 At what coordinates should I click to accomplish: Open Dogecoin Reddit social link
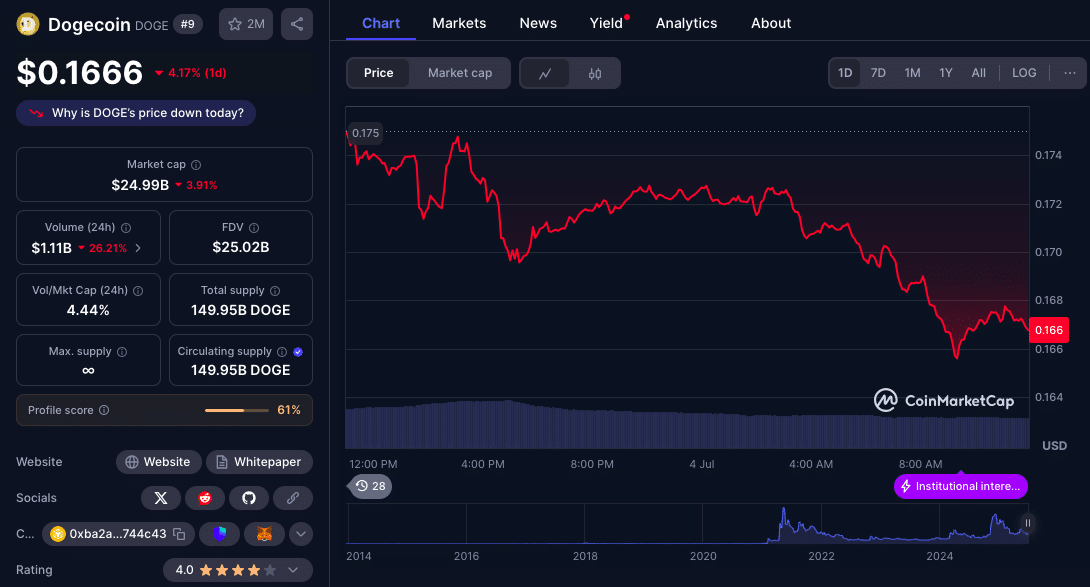coord(204,498)
